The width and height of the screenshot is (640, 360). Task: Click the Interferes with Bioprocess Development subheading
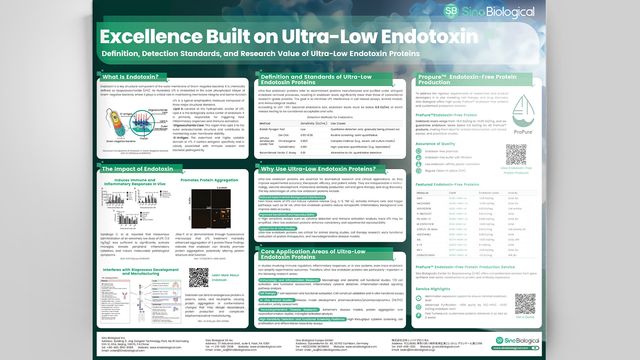point(141,271)
